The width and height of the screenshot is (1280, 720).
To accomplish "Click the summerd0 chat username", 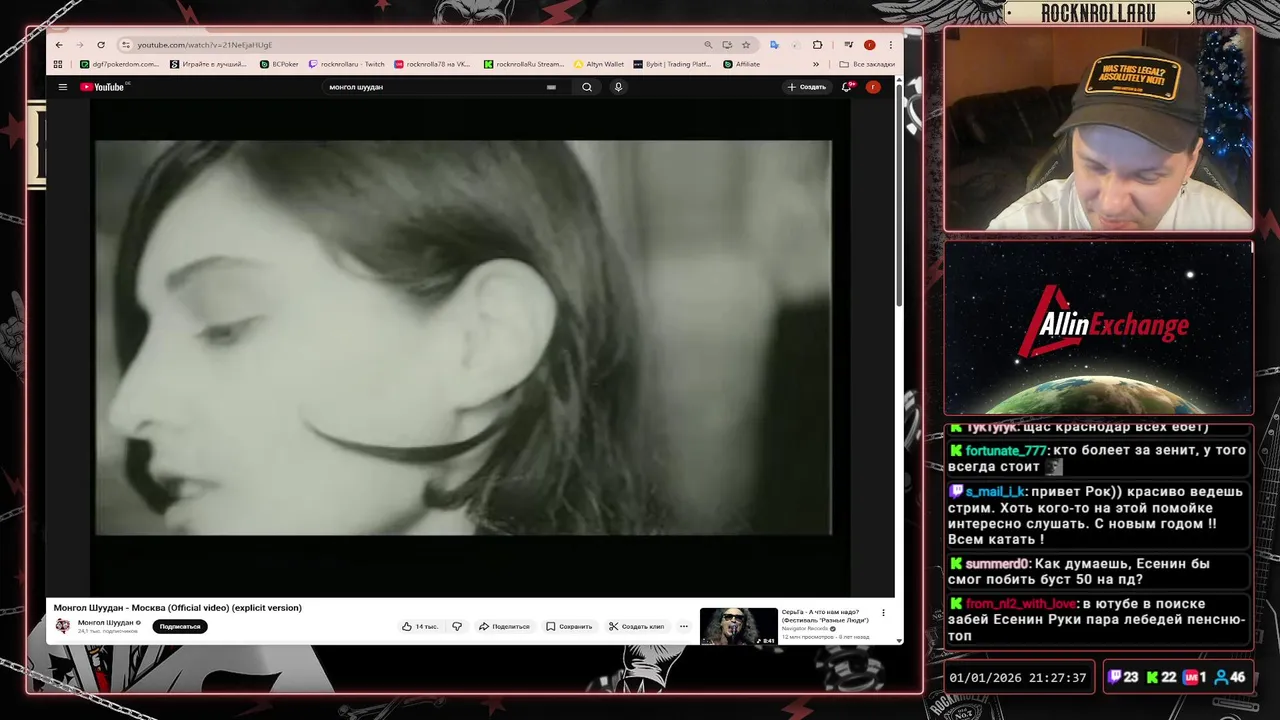I will coord(997,564).
